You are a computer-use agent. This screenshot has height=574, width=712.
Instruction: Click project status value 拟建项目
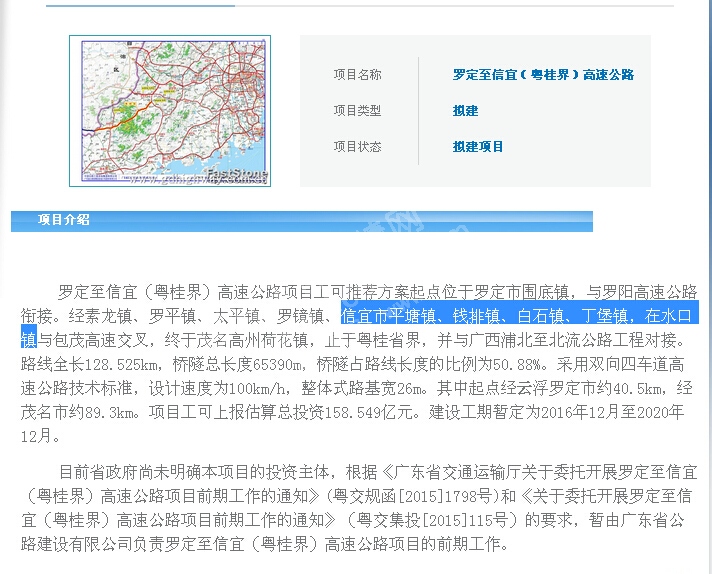click(478, 146)
